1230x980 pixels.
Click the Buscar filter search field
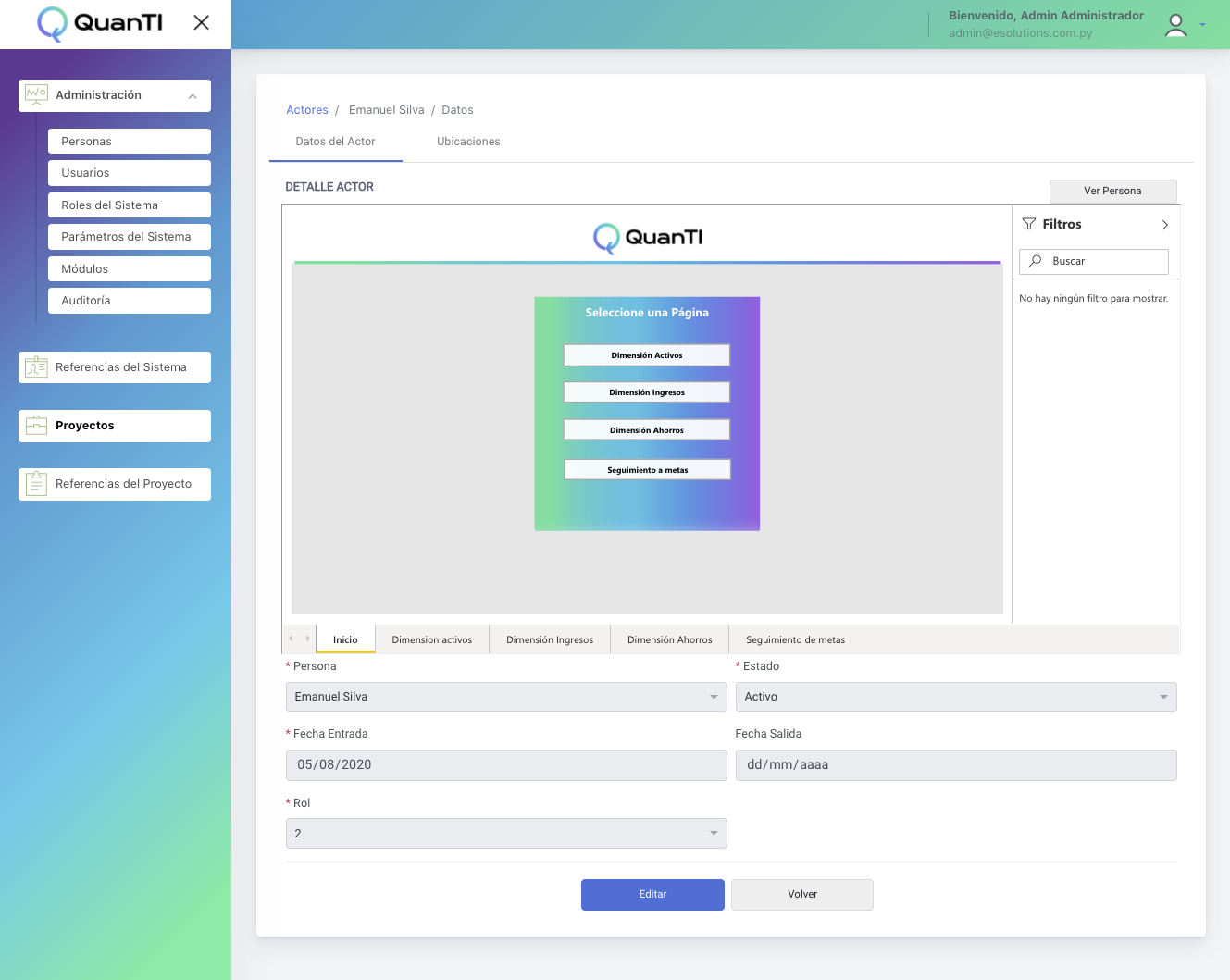tap(1094, 261)
